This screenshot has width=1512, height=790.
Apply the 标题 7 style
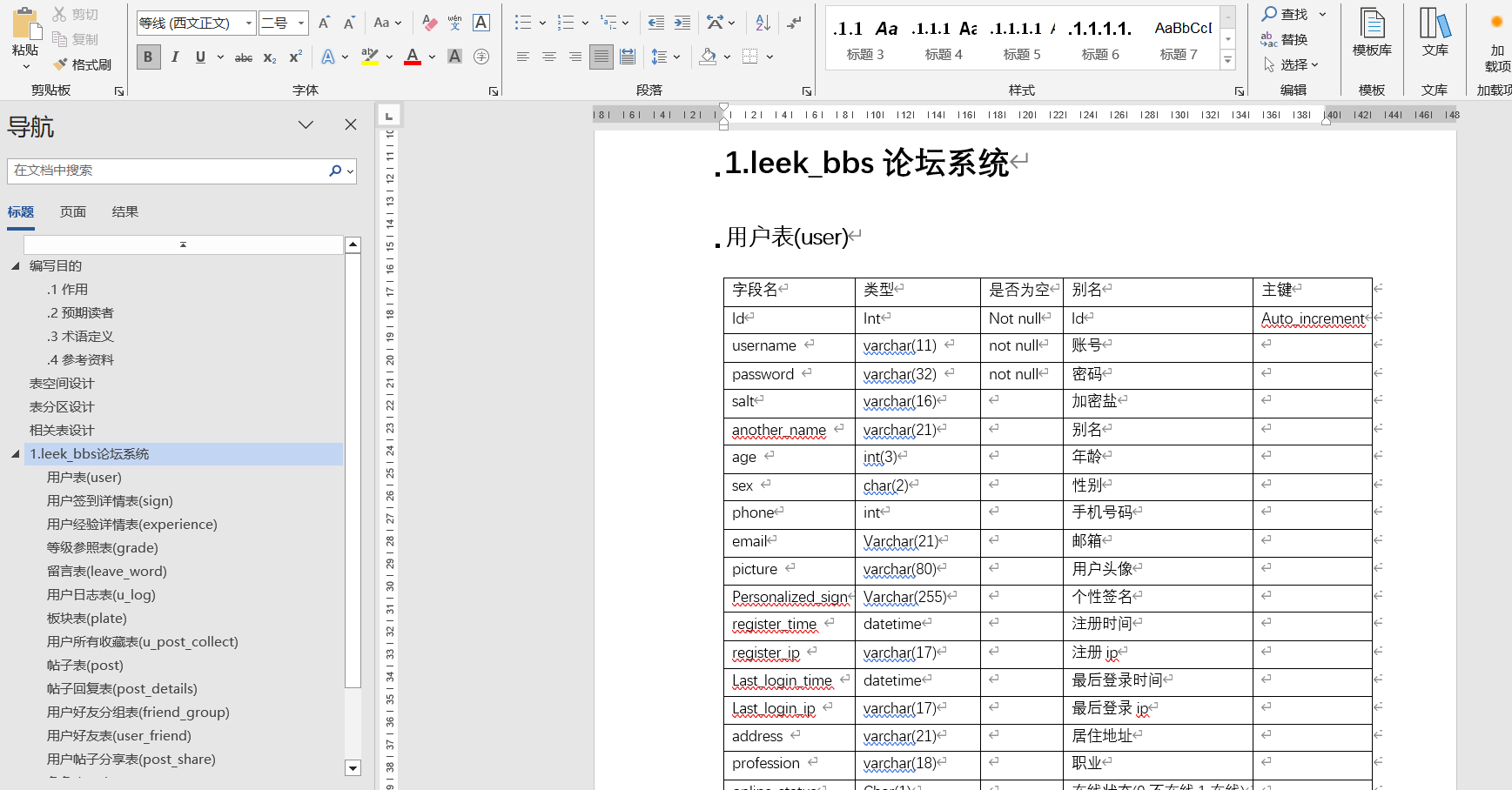pos(1179,39)
